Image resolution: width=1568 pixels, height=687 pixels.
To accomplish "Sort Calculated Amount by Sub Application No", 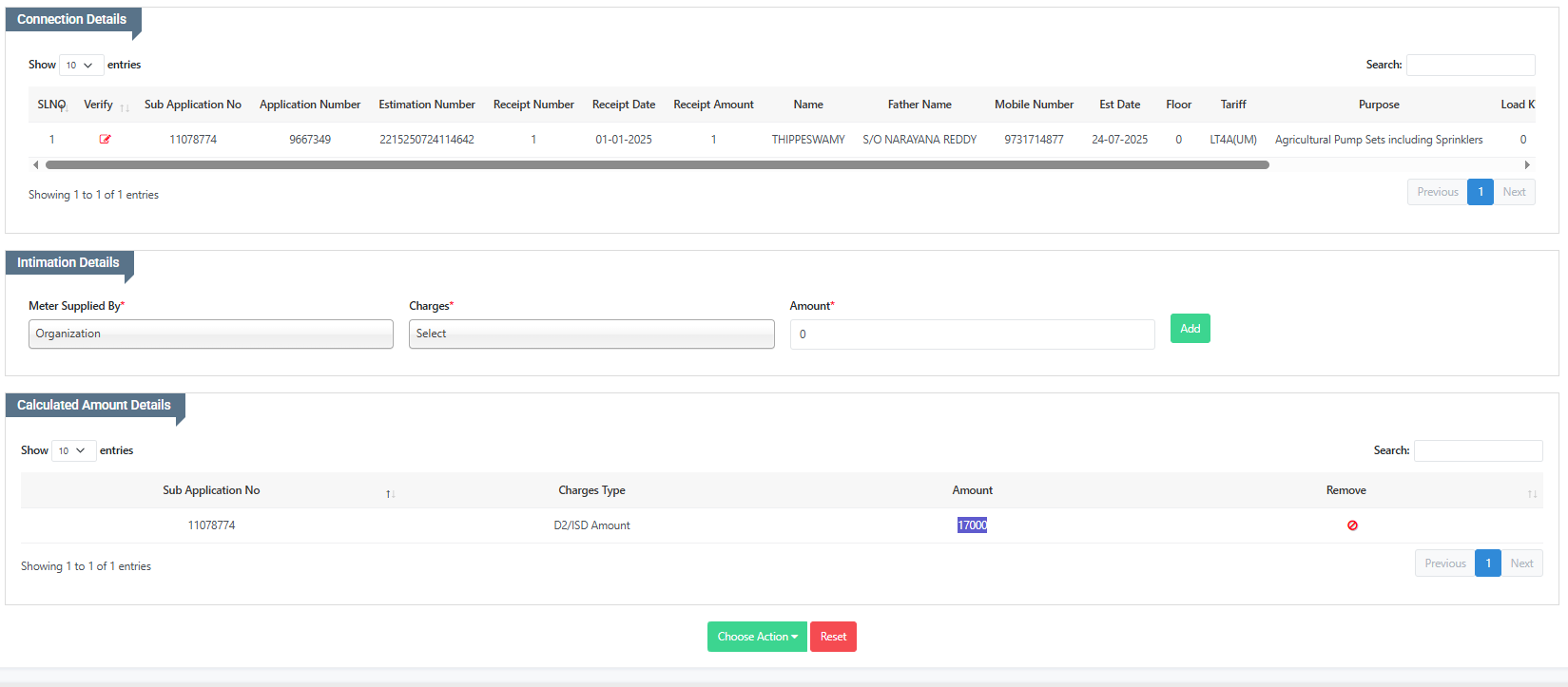I will pyautogui.click(x=390, y=493).
